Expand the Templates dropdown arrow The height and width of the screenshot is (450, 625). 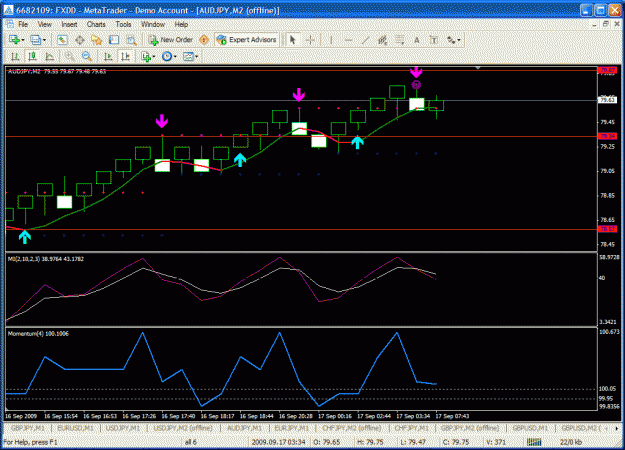tap(196, 57)
